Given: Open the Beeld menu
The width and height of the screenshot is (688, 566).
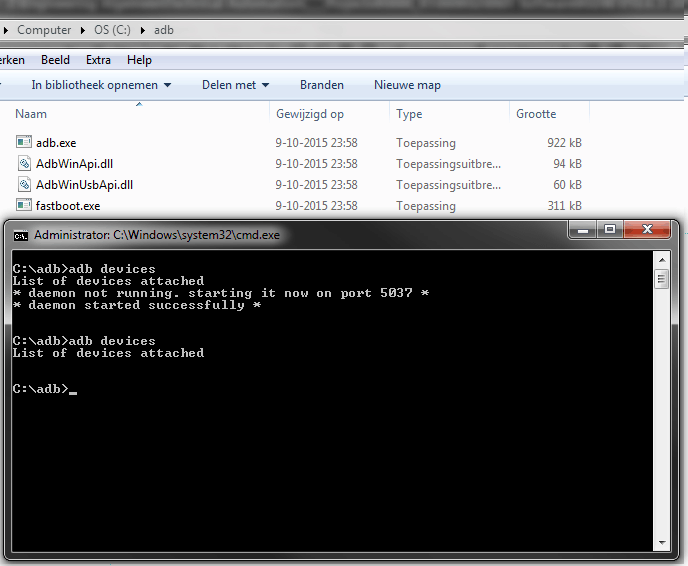Looking at the screenshot, I should 55,60.
